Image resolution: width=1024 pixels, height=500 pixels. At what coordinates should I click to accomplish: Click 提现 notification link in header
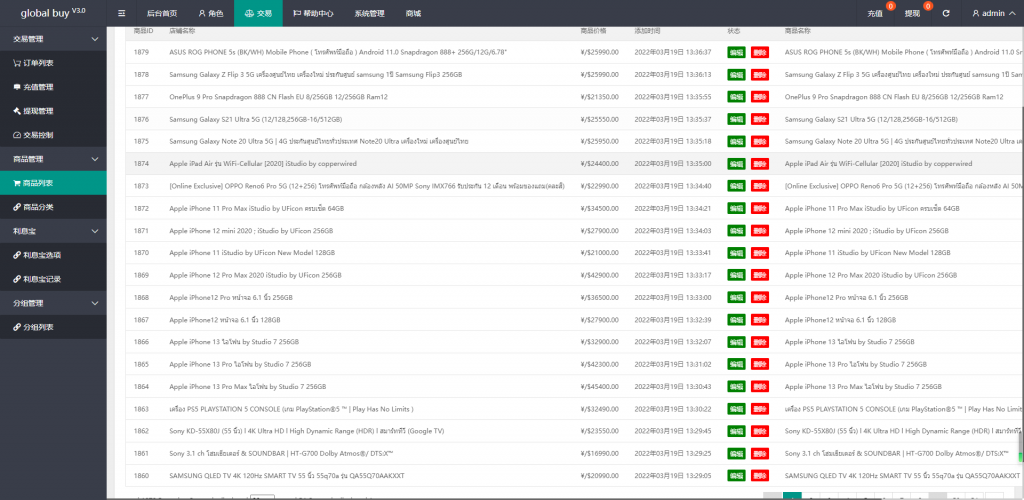click(912, 13)
